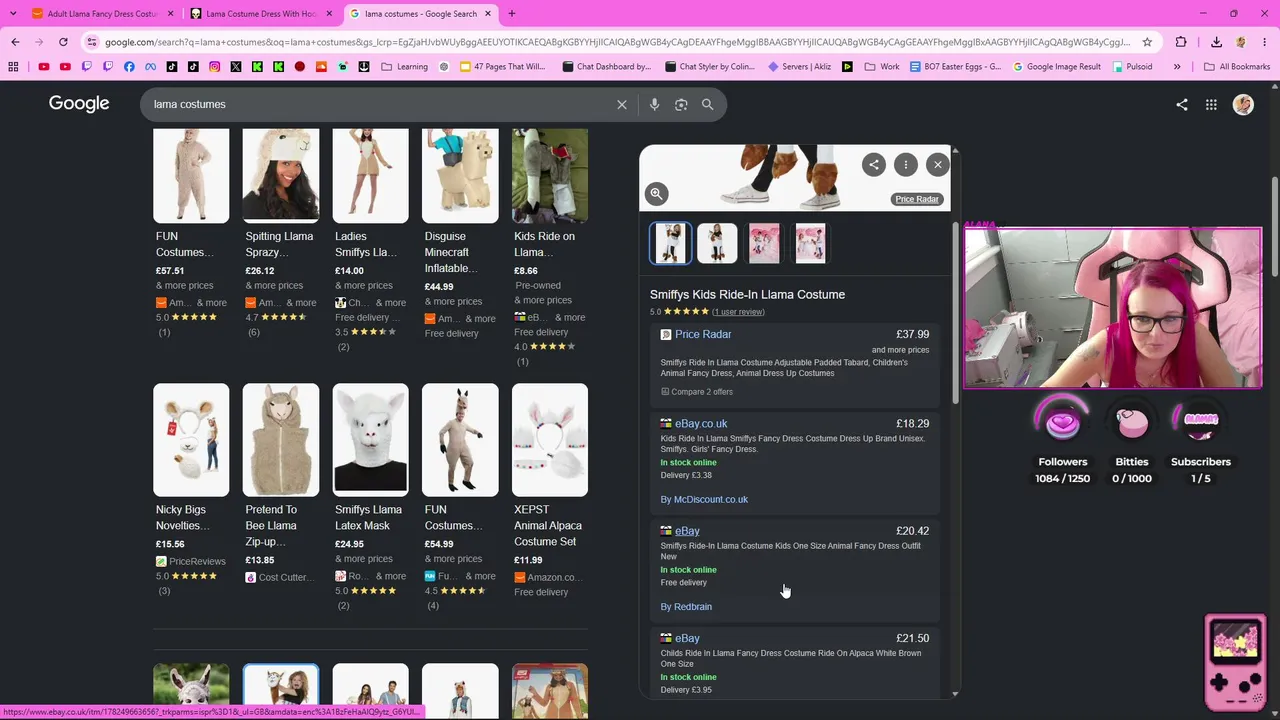Open a new browser tab
1280x720 pixels.
point(512,14)
